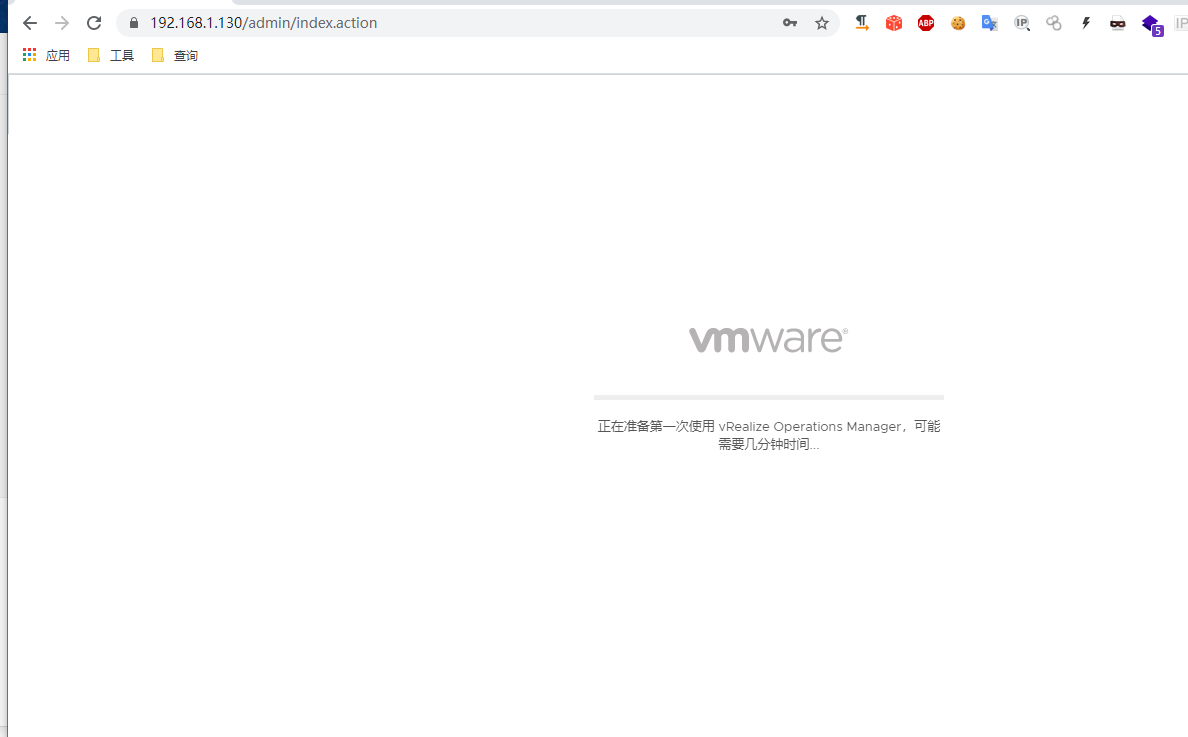Go back to the previous page
This screenshot has height=737, width=1188.
[x=30, y=23]
